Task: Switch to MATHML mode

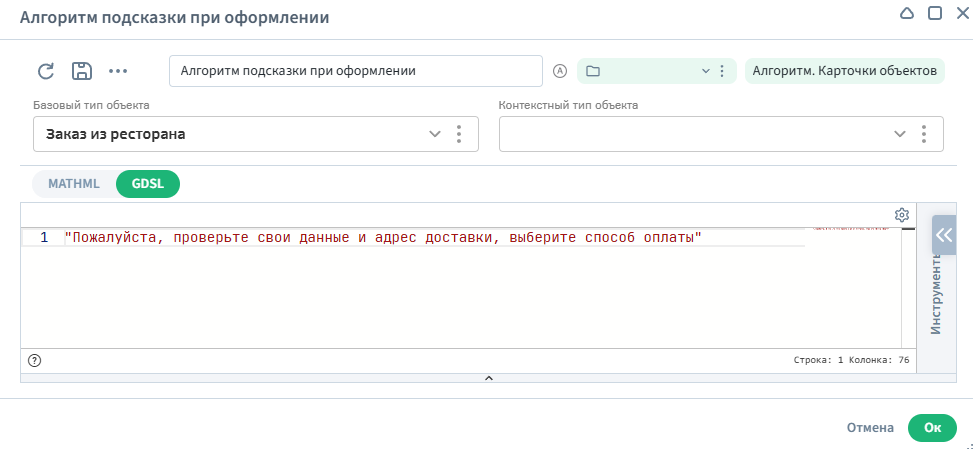Action: point(75,184)
